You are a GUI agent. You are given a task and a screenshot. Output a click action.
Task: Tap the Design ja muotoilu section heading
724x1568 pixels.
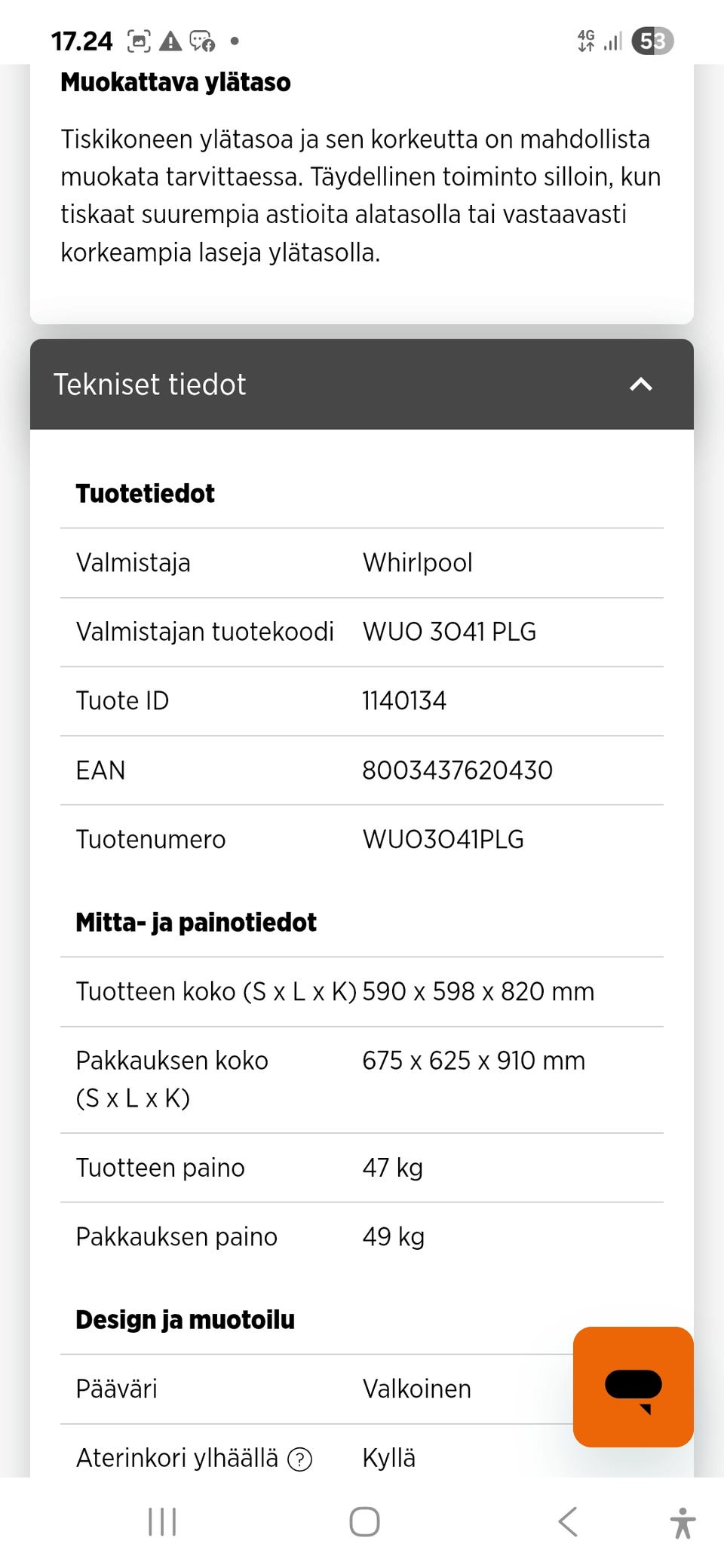(x=185, y=1320)
